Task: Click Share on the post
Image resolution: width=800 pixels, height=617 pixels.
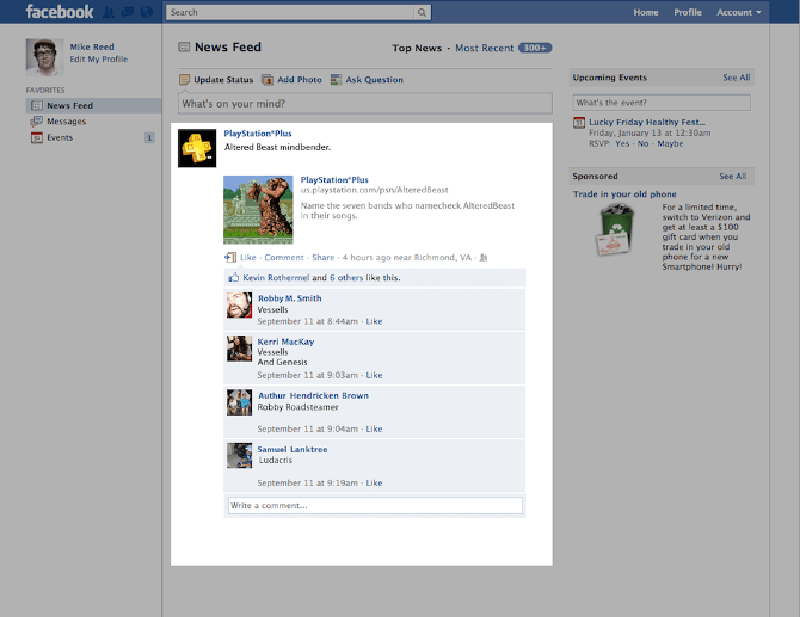Action: (x=323, y=257)
